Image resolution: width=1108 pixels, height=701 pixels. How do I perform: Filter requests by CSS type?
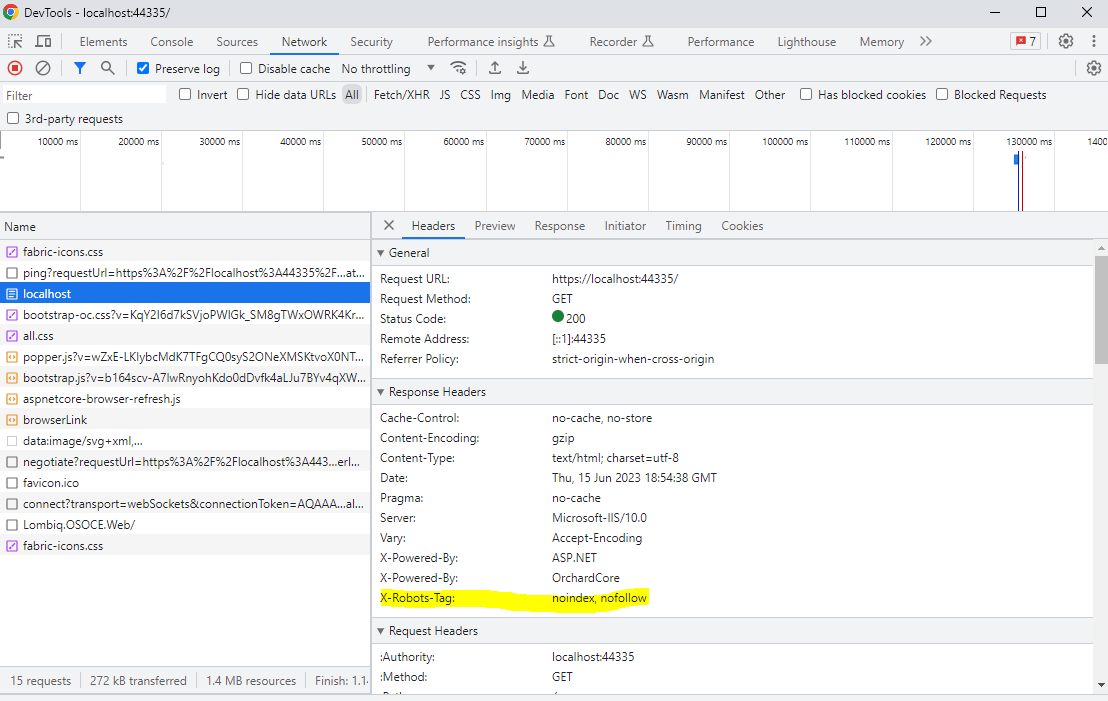tap(470, 95)
